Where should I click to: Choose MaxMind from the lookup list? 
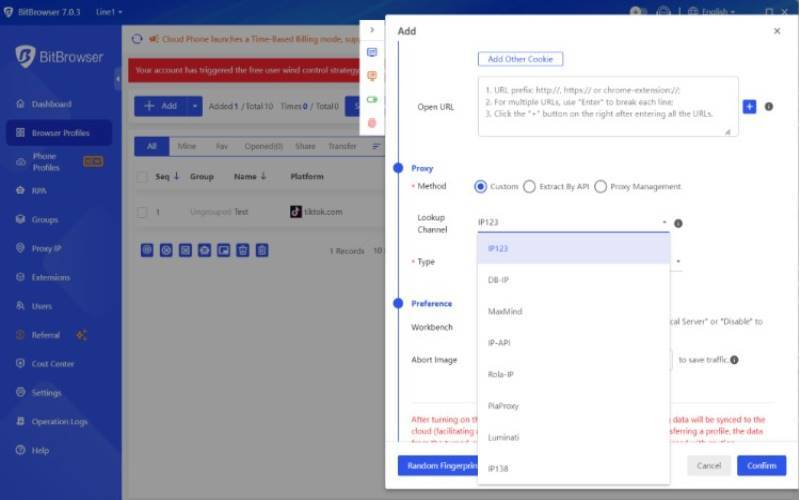[x=505, y=311]
